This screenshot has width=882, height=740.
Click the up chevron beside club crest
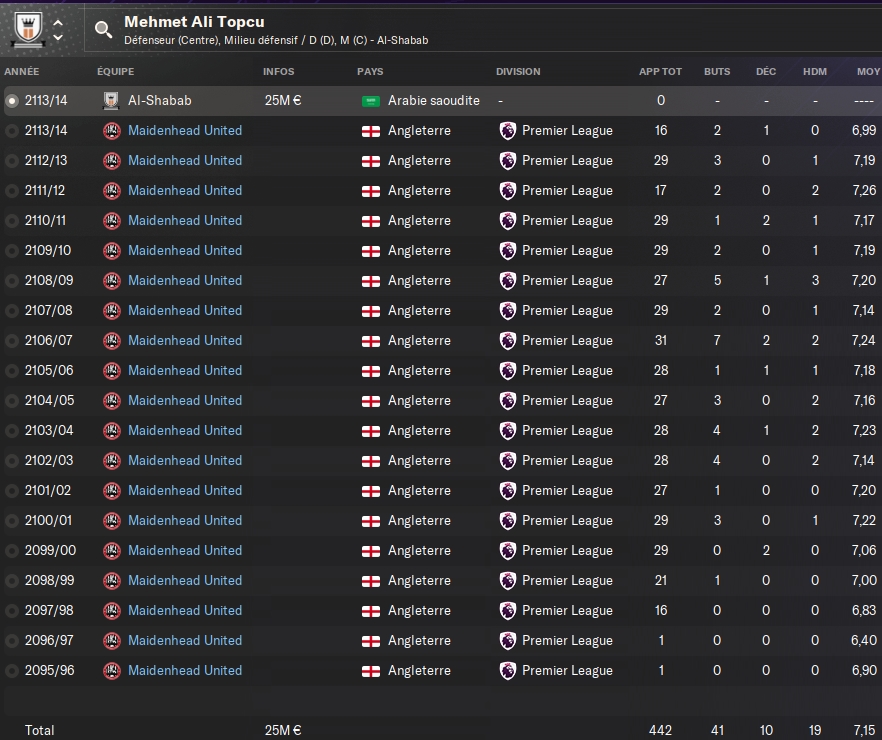click(58, 22)
